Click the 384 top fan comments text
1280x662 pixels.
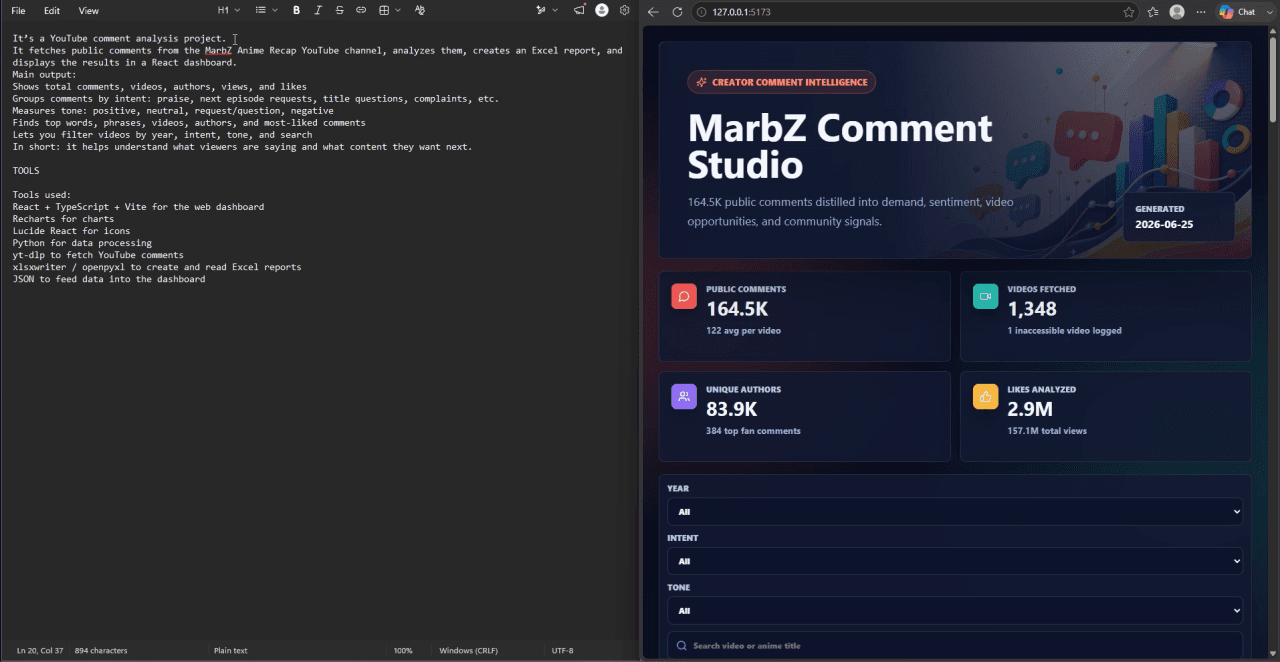click(x=753, y=431)
